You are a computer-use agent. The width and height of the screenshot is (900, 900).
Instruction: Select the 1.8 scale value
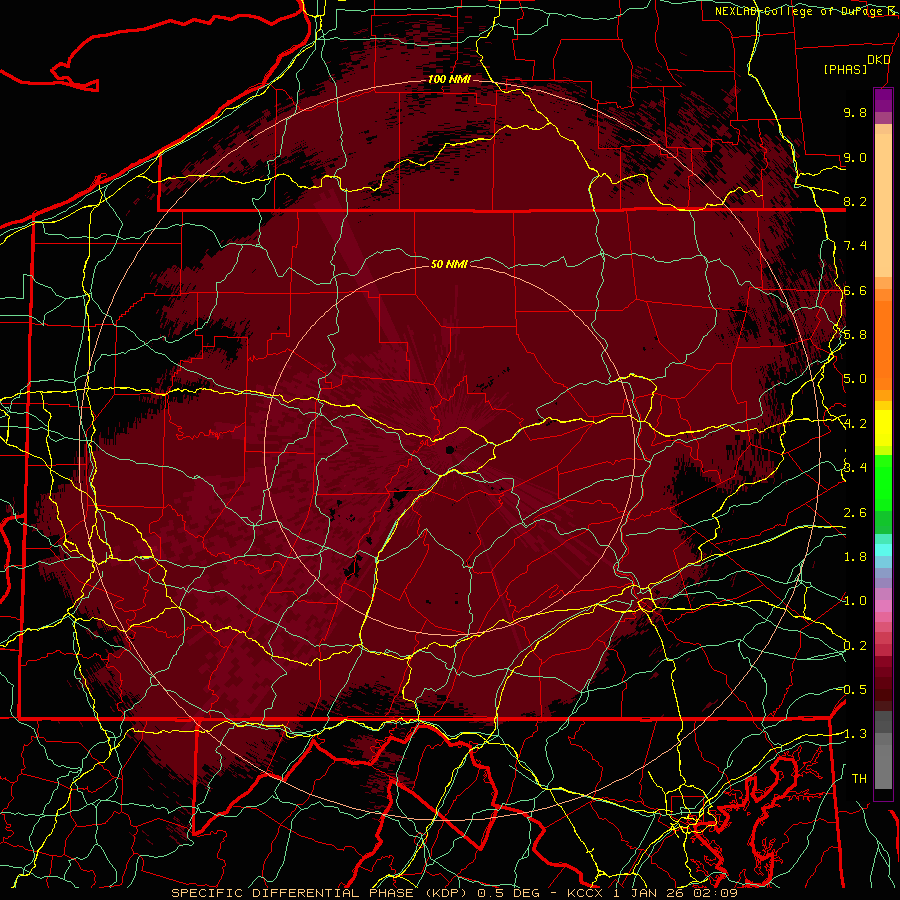click(x=855, y=557)
